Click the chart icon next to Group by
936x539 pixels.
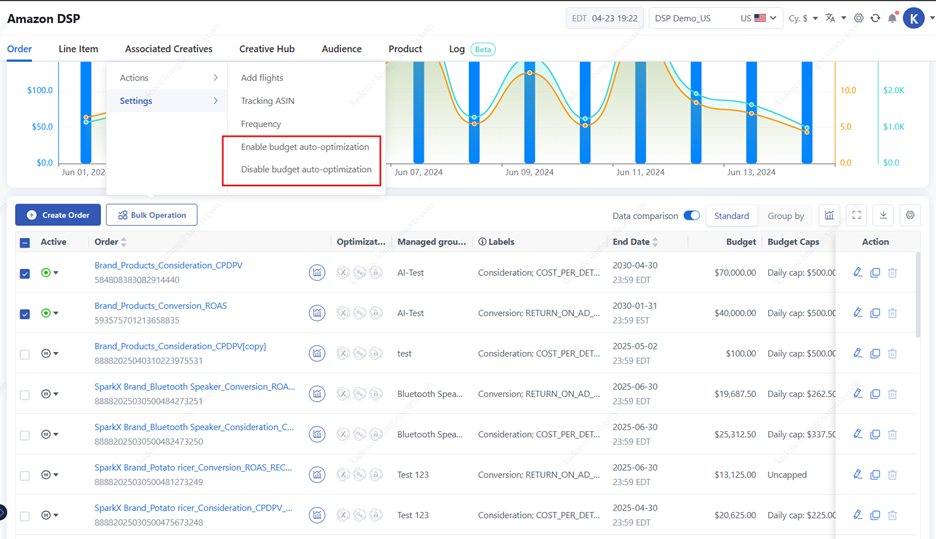[829, 215]
